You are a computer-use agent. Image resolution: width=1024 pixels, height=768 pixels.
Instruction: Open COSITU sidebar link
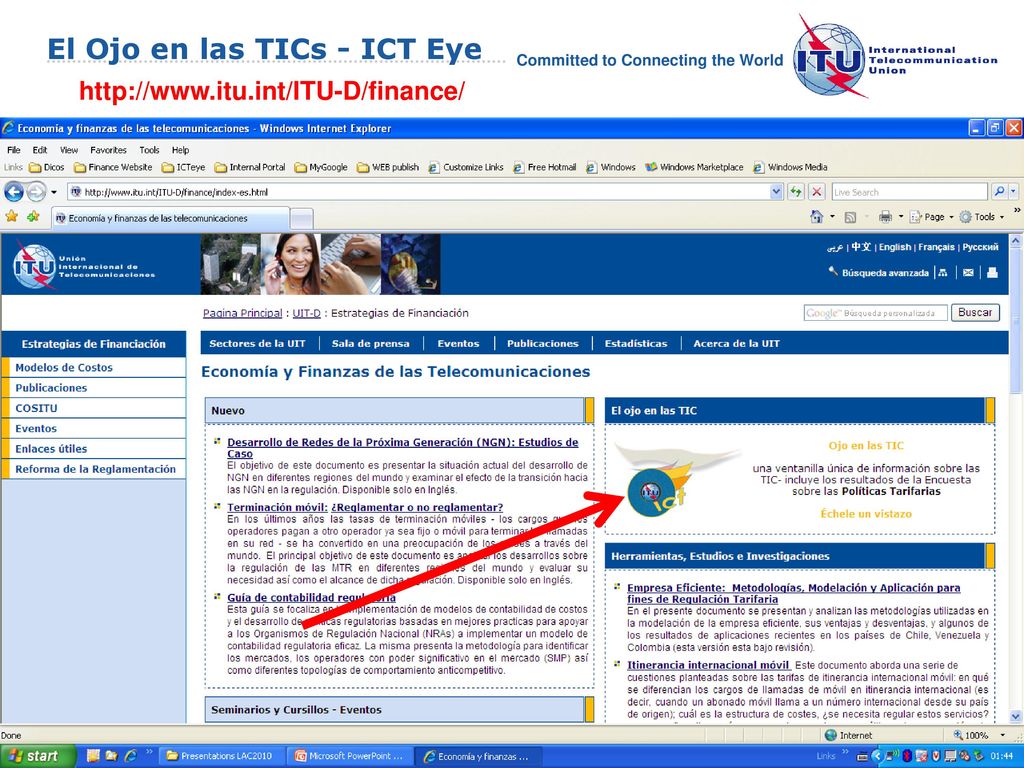tap(37, 408)
